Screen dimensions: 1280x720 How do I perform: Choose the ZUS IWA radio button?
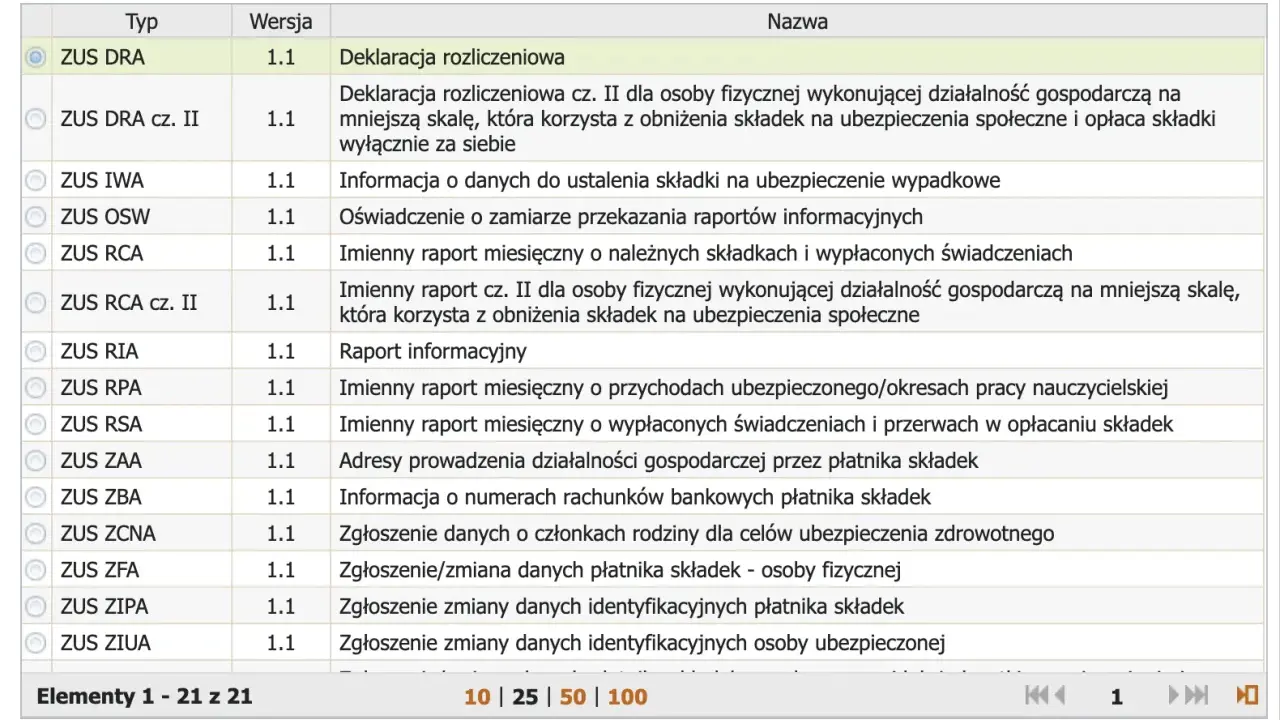click(36, 181)
